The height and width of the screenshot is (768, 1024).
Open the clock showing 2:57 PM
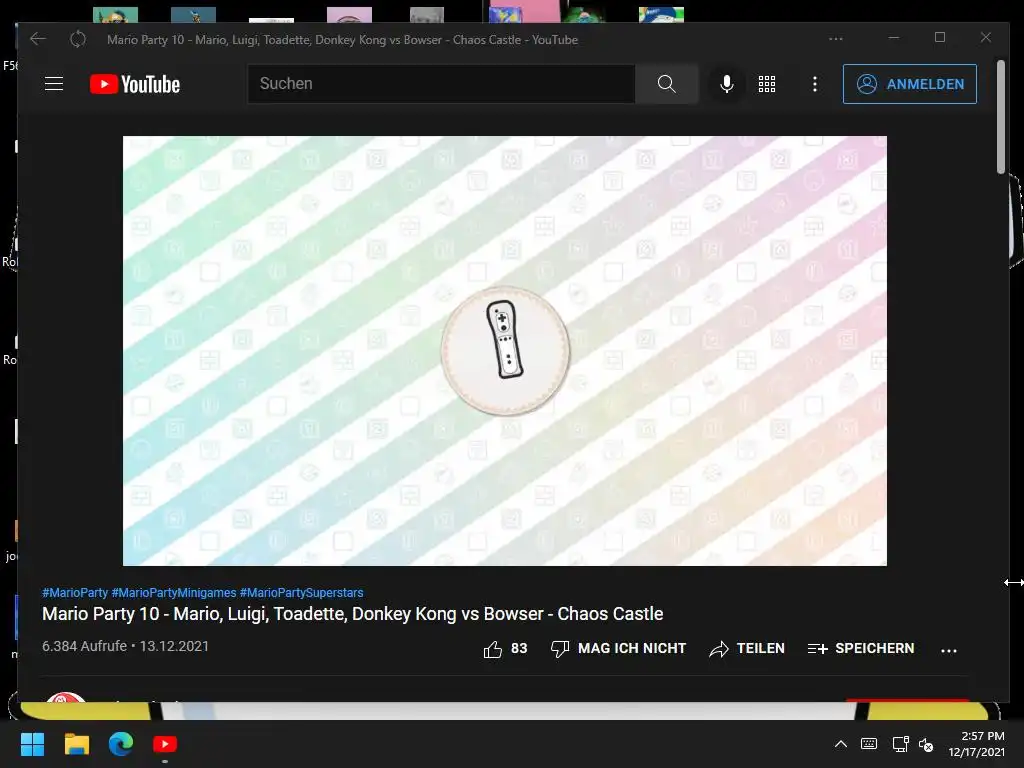click(x=976, y=744)
